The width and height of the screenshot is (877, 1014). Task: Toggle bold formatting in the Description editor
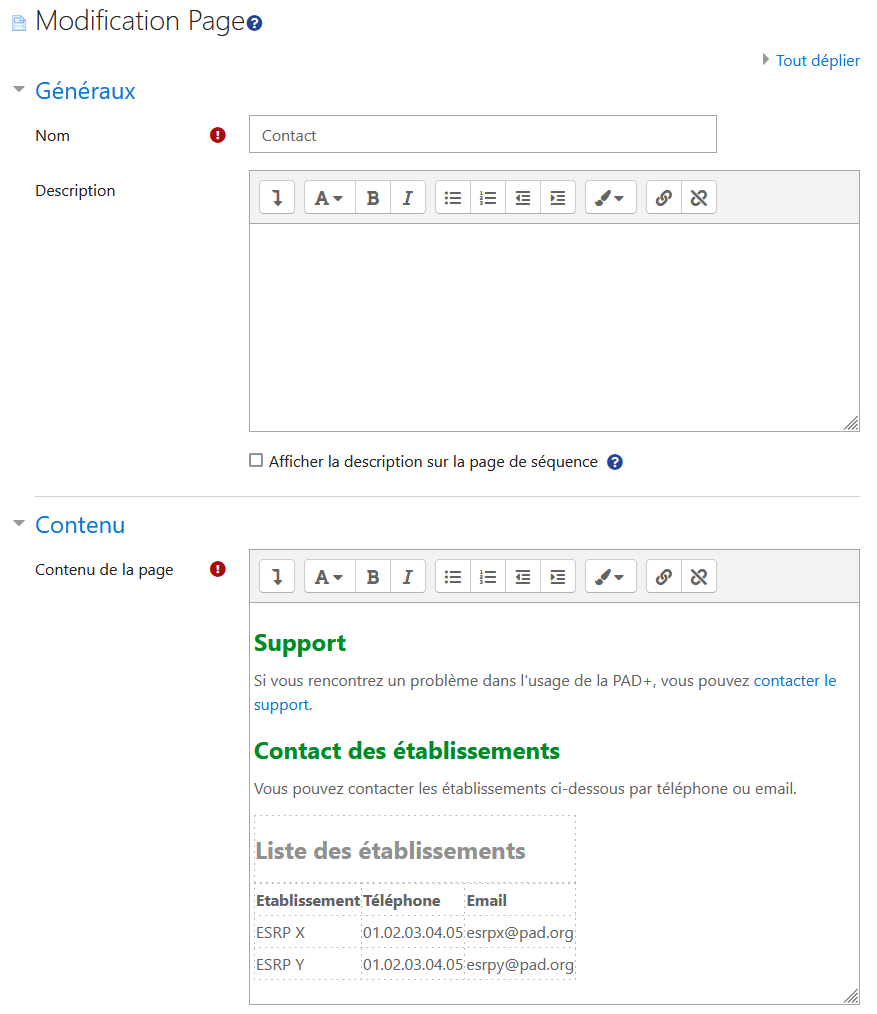[x=372, y=197]
